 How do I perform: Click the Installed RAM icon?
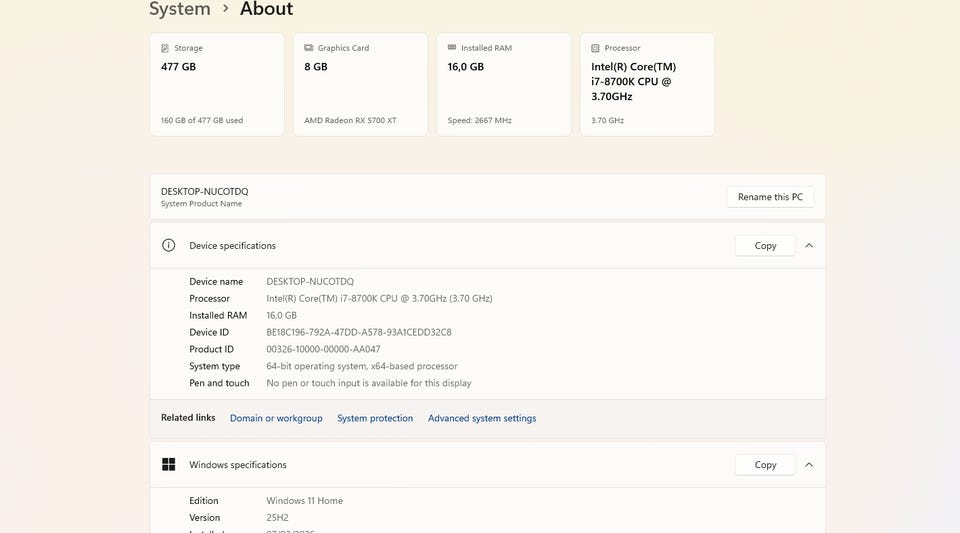click(x=452, y=48)
